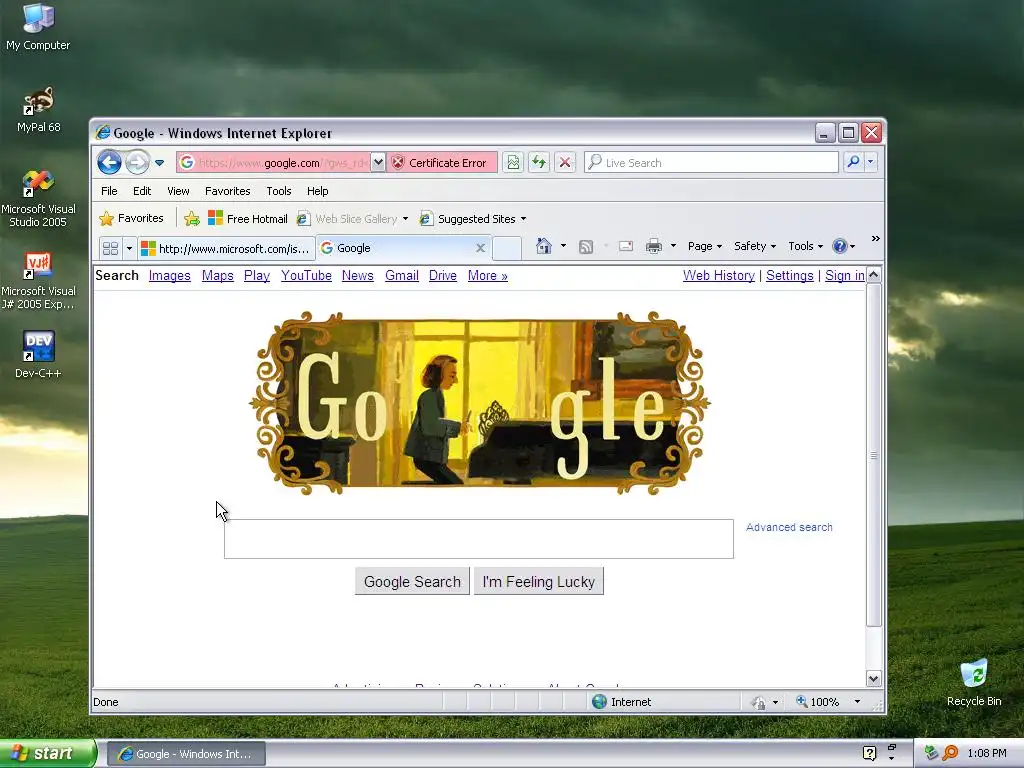Open the search provider dropdown arrow

point(871,162)
